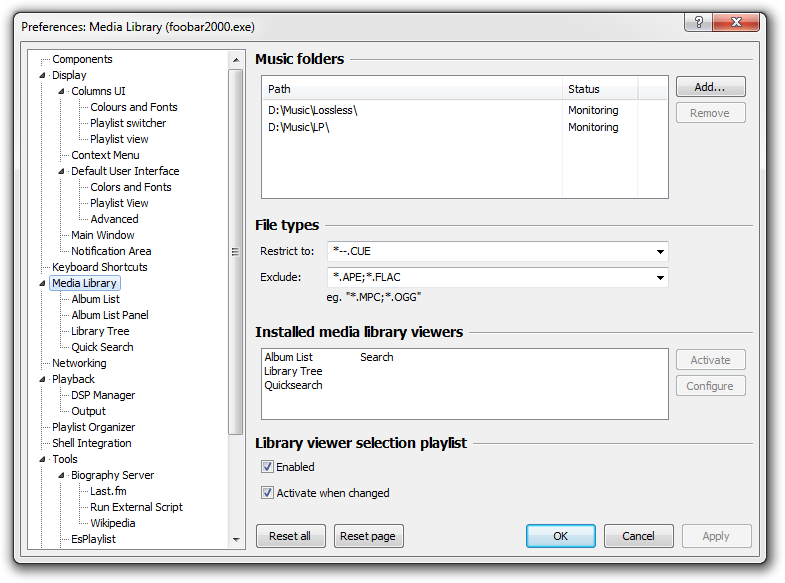Select the D:\Music\Lossless\ folder row
Viewport: 785px width, 583px height.
(313, 110)
